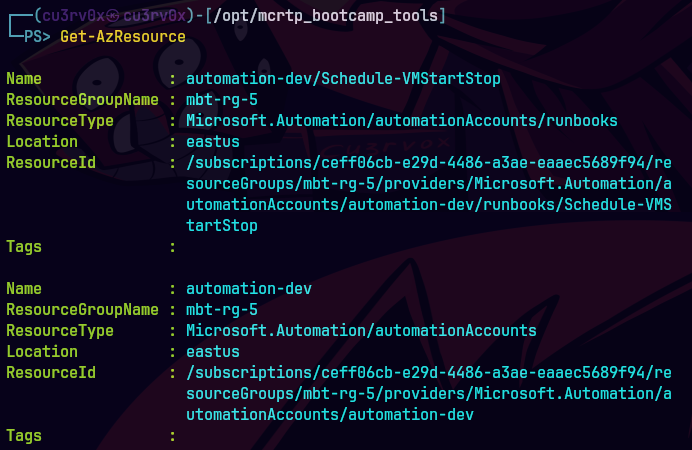Click second record's ResourceId label
This screenshot has height=450, width=692.
51,372
